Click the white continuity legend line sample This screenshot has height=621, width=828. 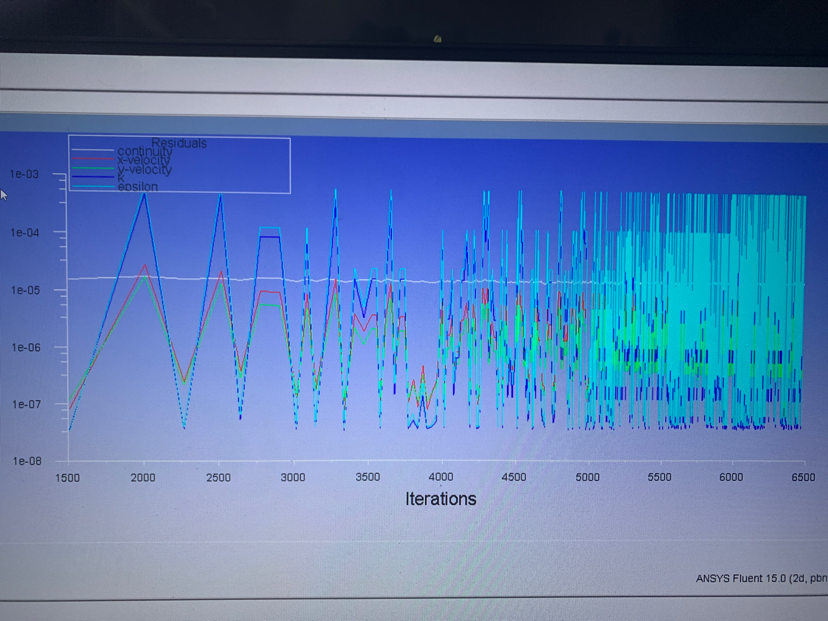tap(93, 152)
